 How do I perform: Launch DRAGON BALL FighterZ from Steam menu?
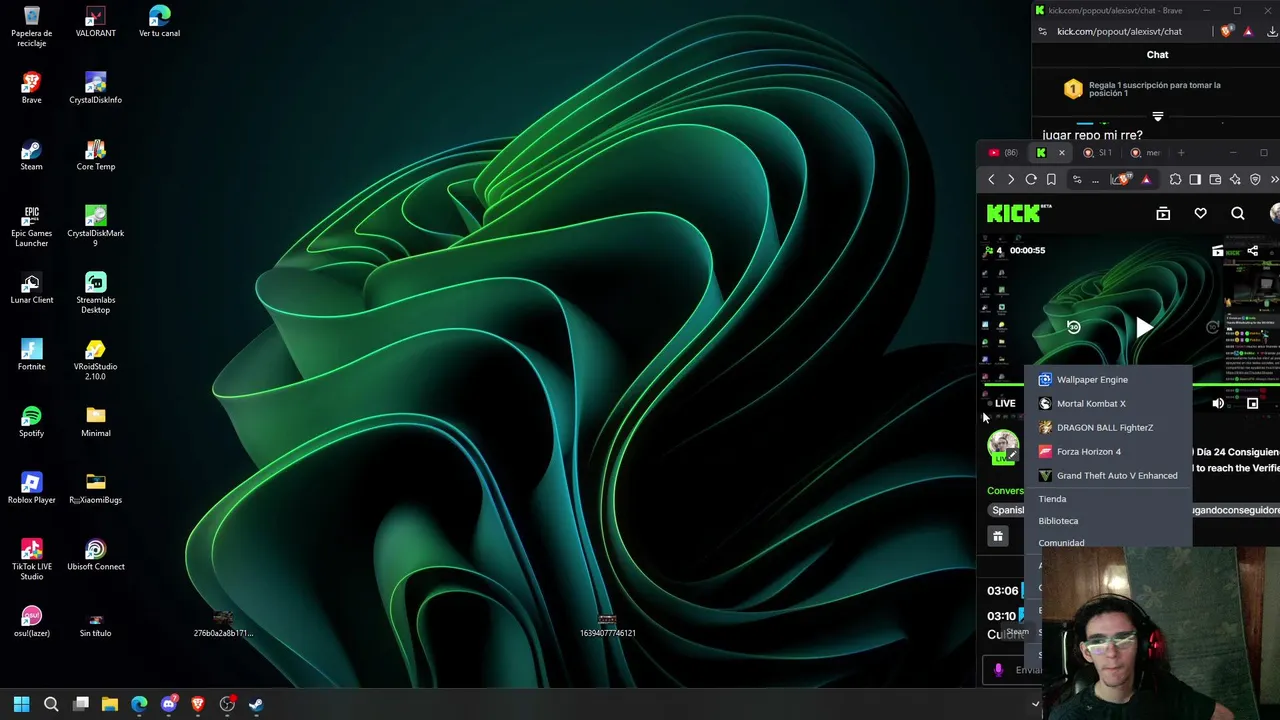coord(1108,427)
